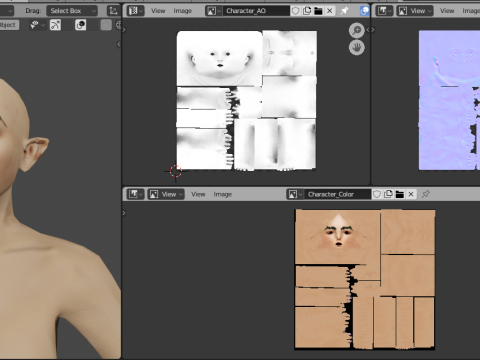Viewport: 480px width, 360px height.
Task: Click the character's ear in 3D viewport
Action: point(35,154)
